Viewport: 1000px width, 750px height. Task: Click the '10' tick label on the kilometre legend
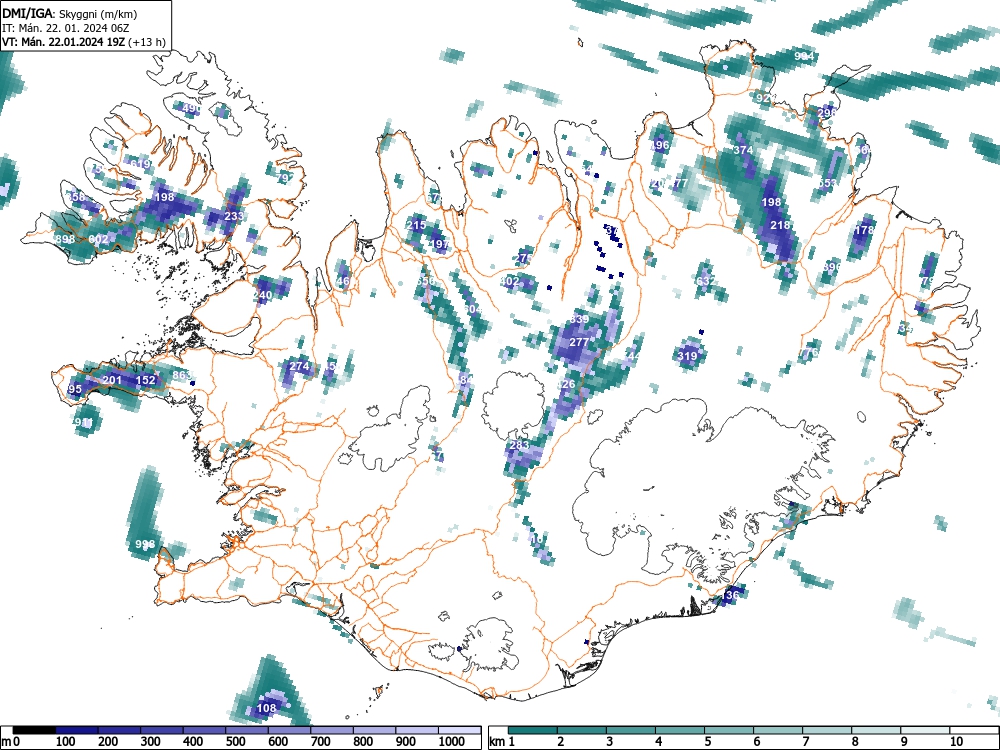pyautogui.click(x=956, y=742)
